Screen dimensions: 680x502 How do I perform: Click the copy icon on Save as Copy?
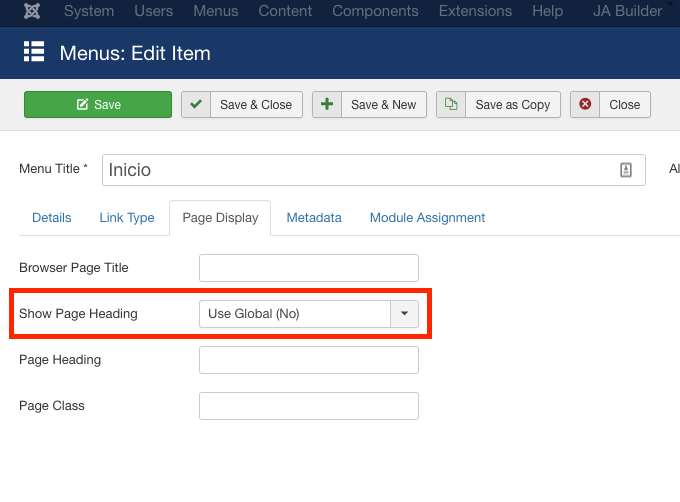tap(451, 105)
